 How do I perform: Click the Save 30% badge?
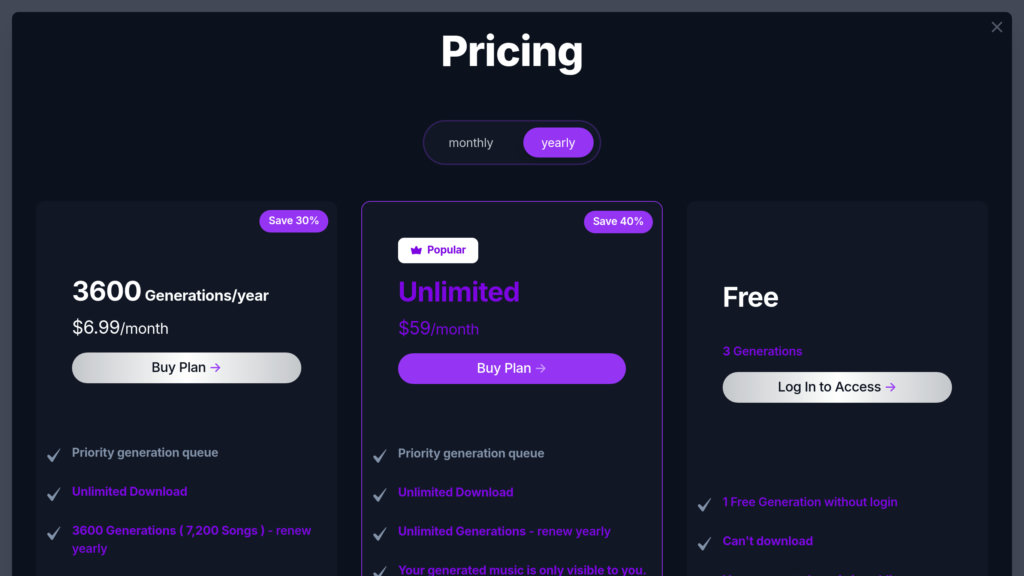click(x=294, y=221)
